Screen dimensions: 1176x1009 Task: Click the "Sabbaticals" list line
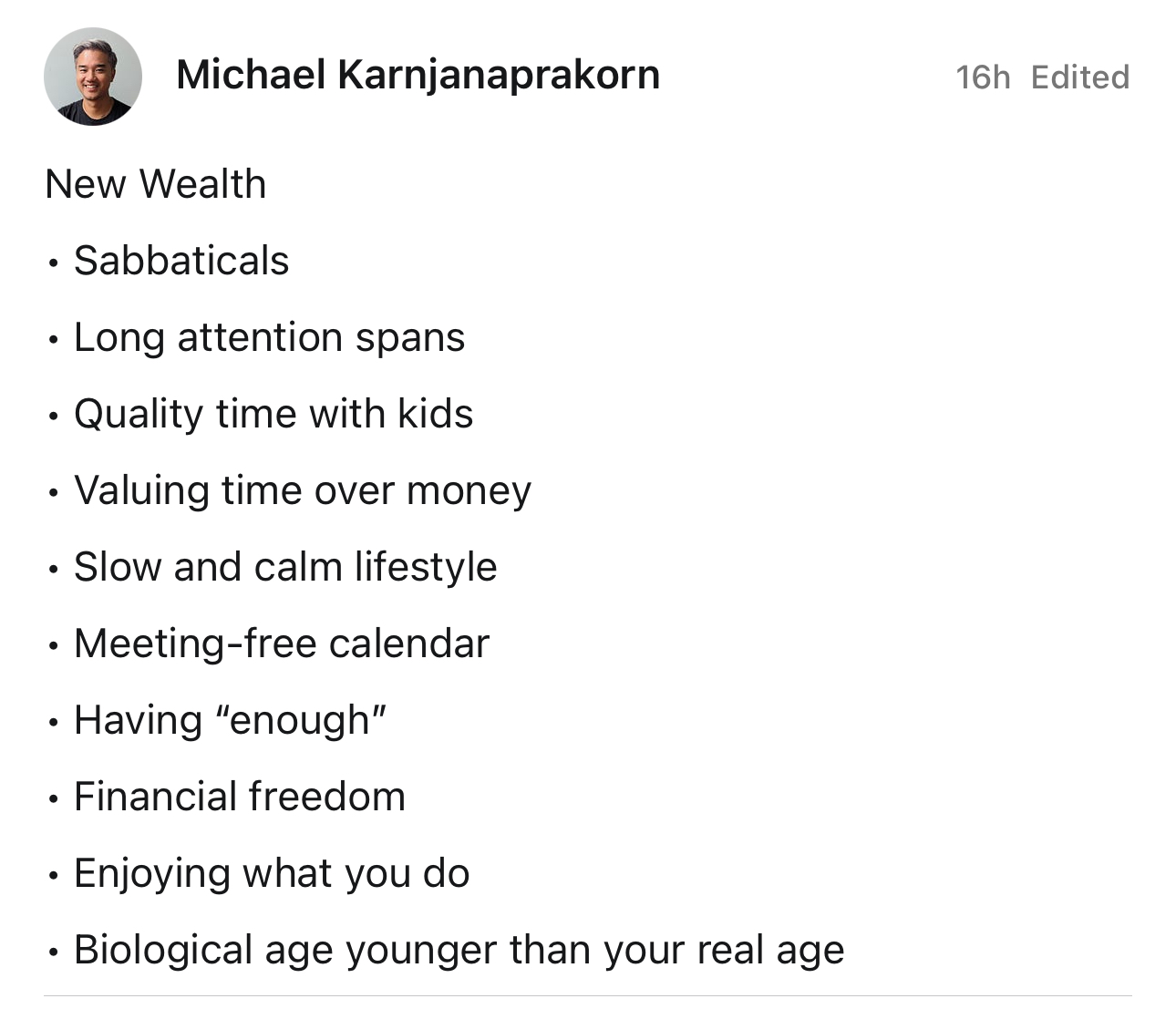181,261
